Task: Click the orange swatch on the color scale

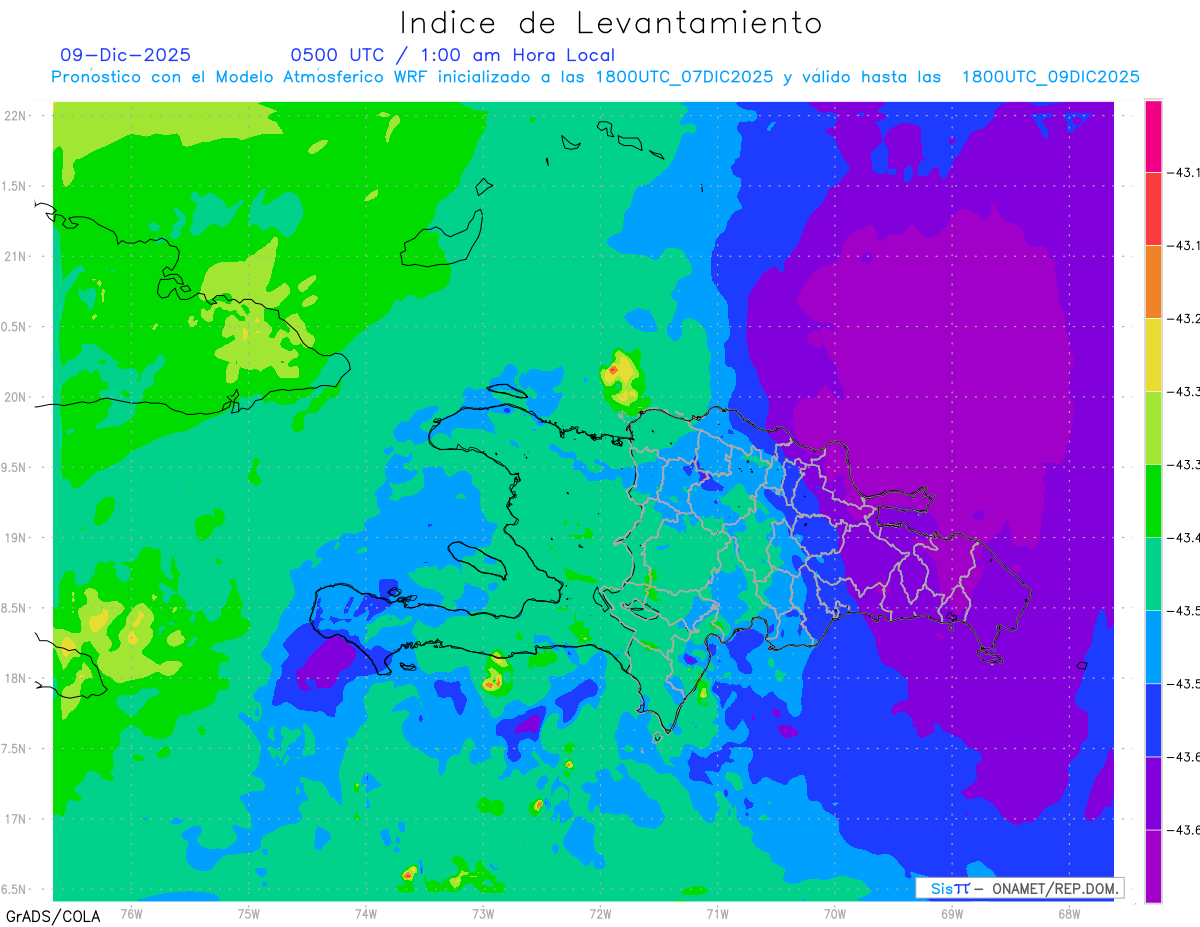Action: pyautogui.click(x=1153, y=282)
